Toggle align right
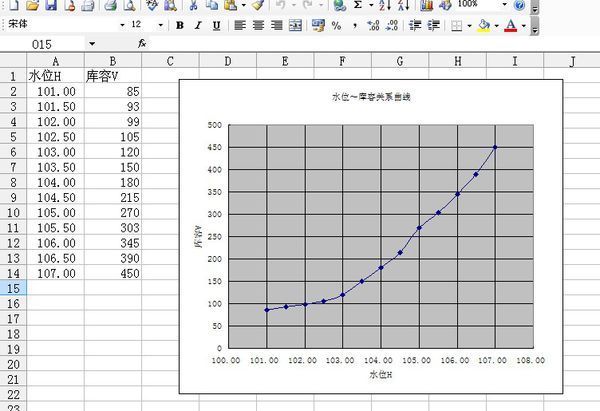 click(277, 26)
